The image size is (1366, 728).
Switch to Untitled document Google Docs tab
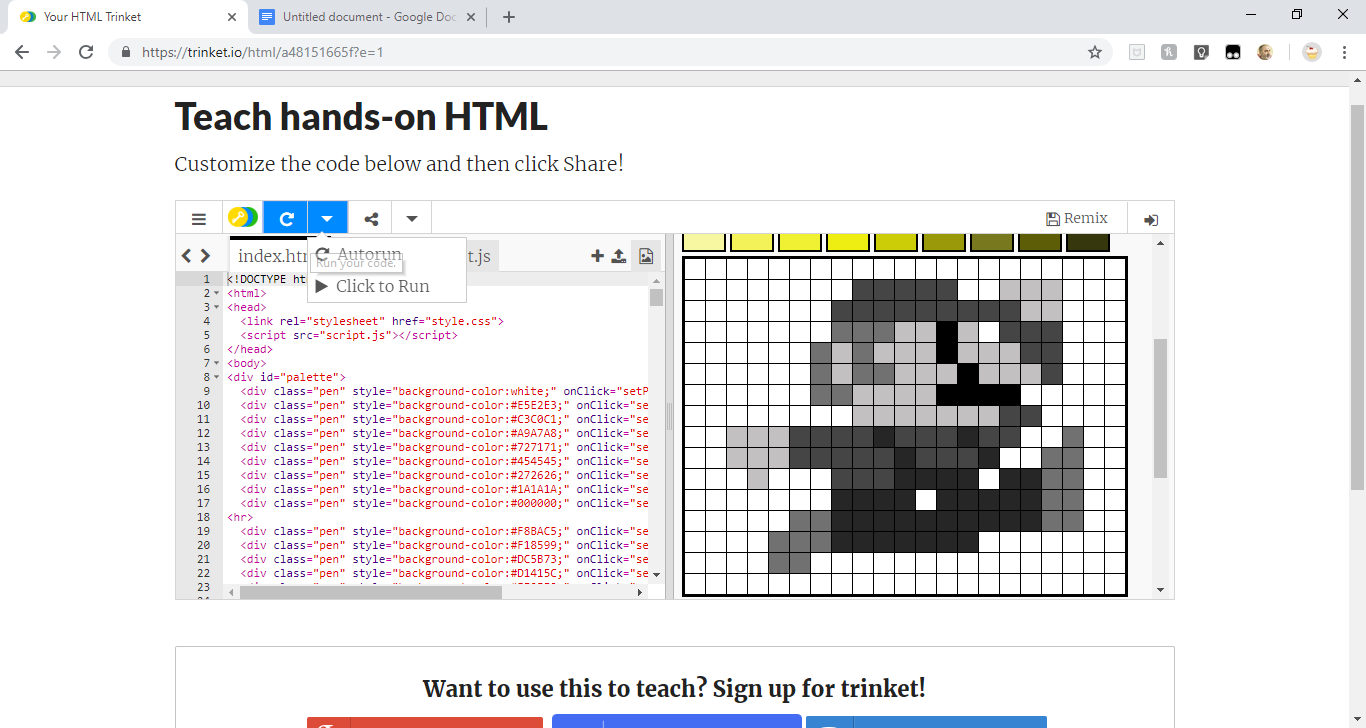pyautogui.click(x=368, y=17)
